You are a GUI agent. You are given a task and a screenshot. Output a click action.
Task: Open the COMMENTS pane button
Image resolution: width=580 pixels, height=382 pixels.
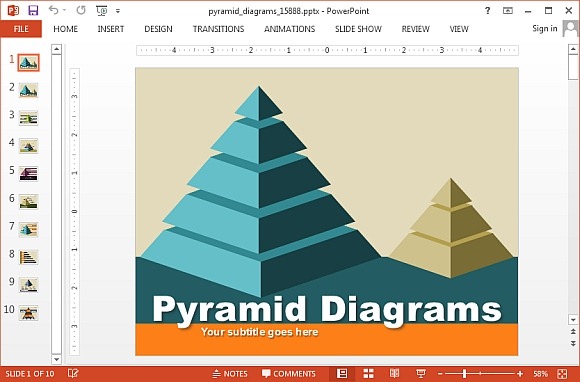pyautogui.click(x=289, y=373)
